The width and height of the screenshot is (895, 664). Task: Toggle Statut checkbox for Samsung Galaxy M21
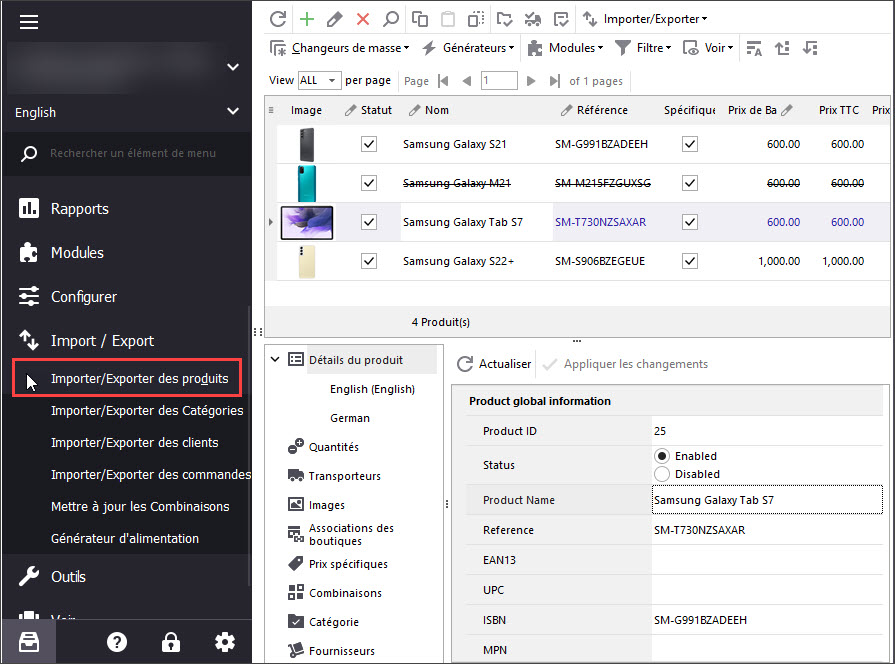369,183
